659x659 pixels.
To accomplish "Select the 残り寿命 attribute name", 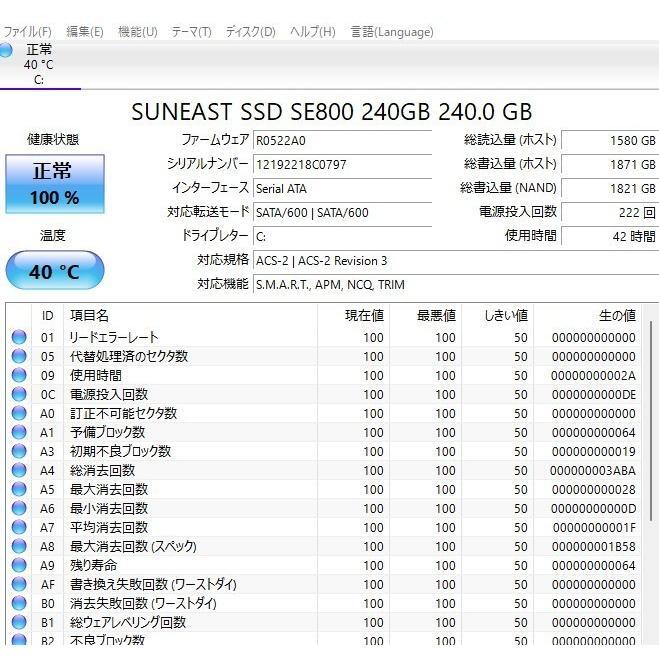I will tap(93, 565).
